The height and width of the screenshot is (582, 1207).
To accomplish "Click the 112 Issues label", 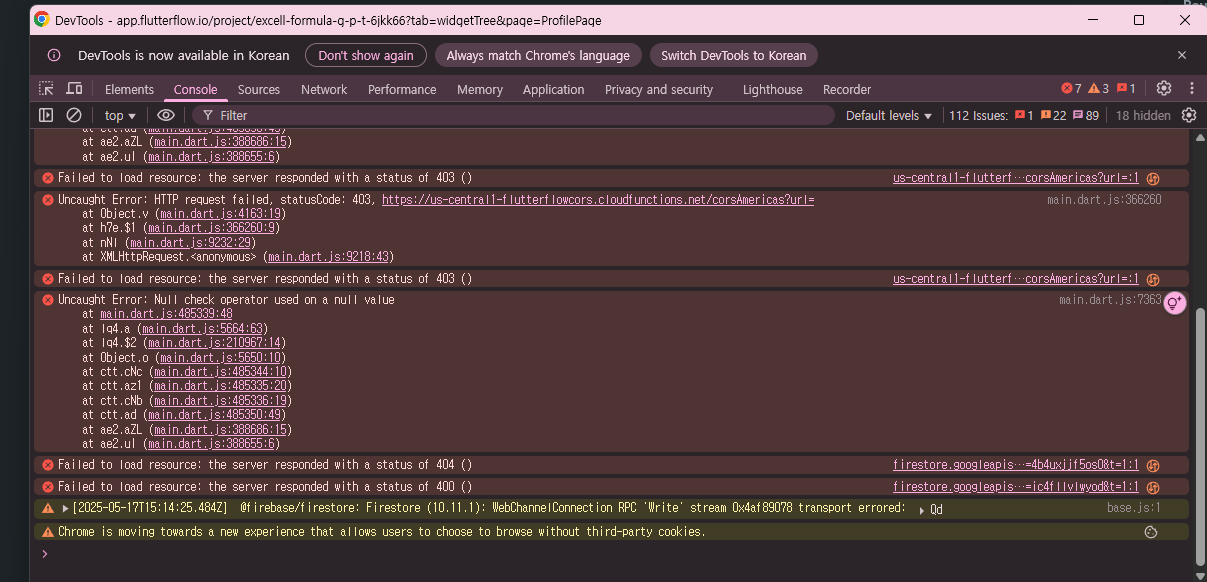I will click(979, 115).
